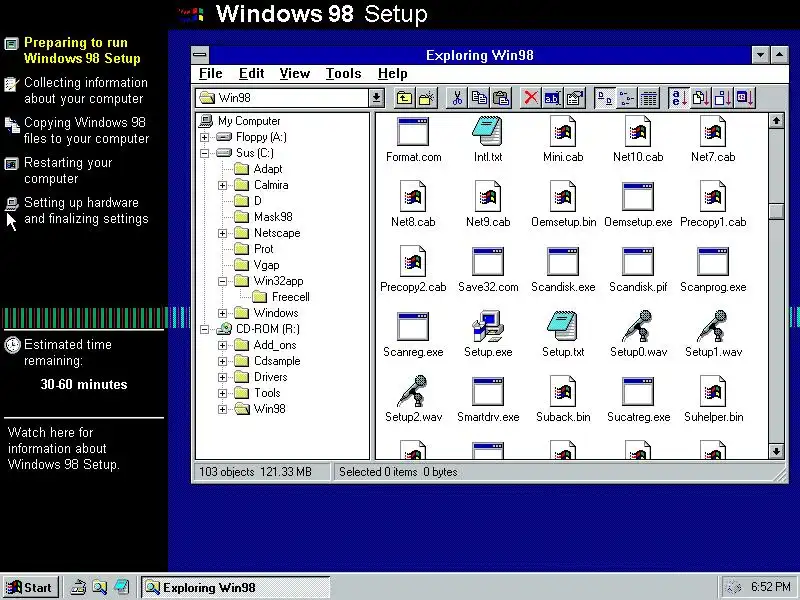Image resolution: width=800 pixels, height=600 pixels.
Task: Click the taskbar clock showing 6:52 PM
Action: [x=770, y=587]
